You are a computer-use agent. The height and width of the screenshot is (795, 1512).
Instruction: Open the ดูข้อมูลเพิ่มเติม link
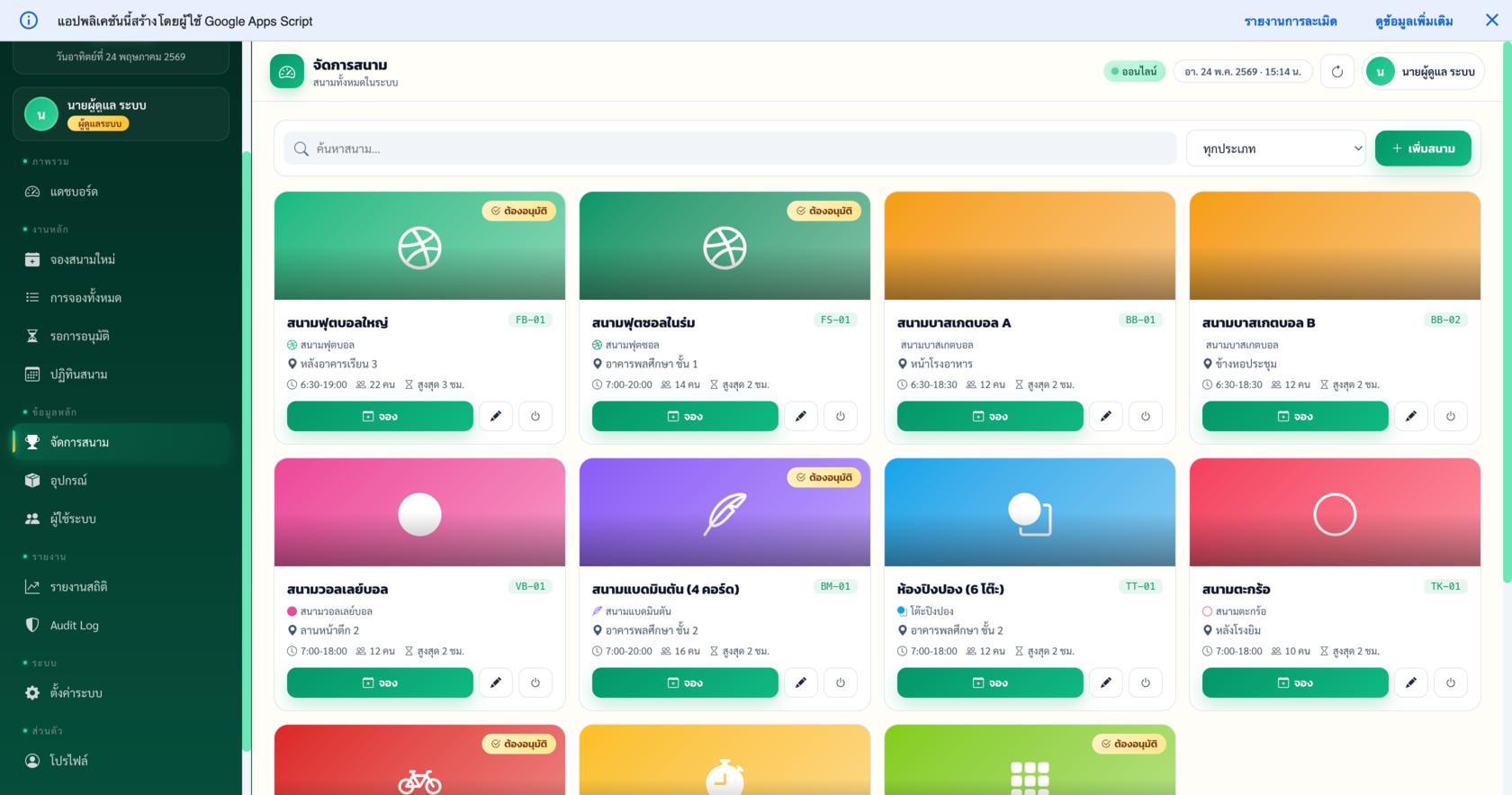tap(1414, 21)
